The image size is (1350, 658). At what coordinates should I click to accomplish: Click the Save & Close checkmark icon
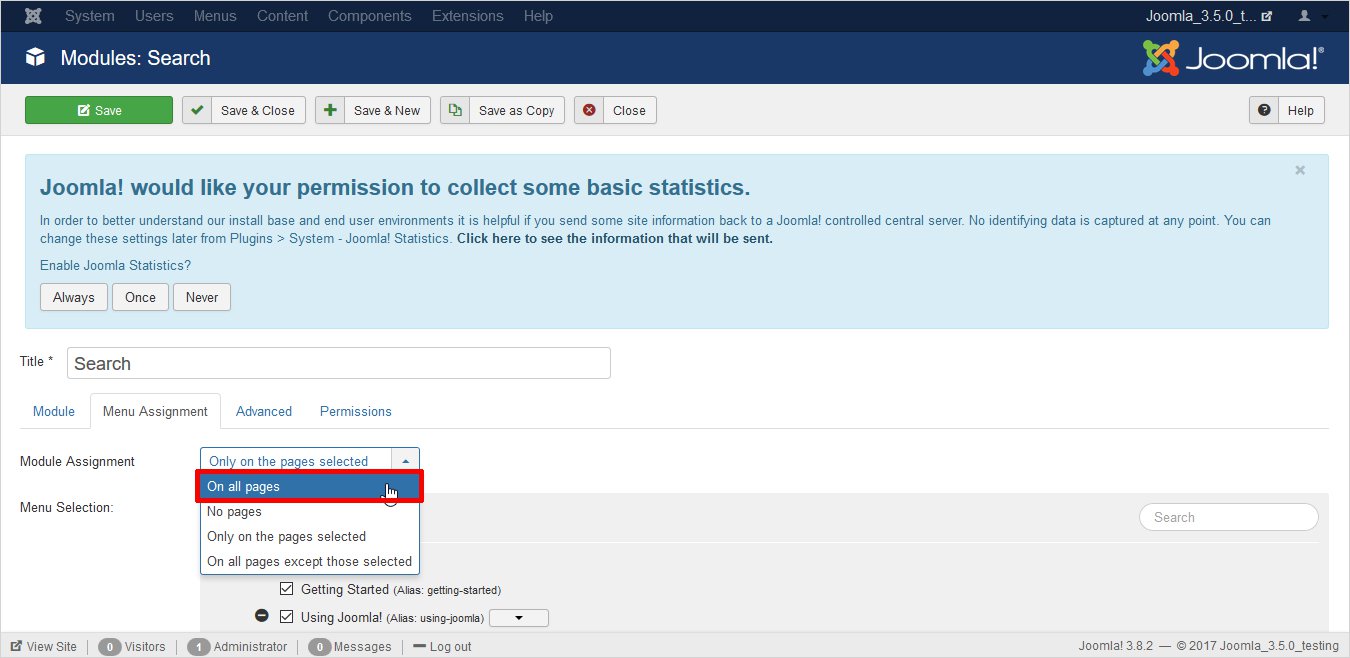[197, 110]
